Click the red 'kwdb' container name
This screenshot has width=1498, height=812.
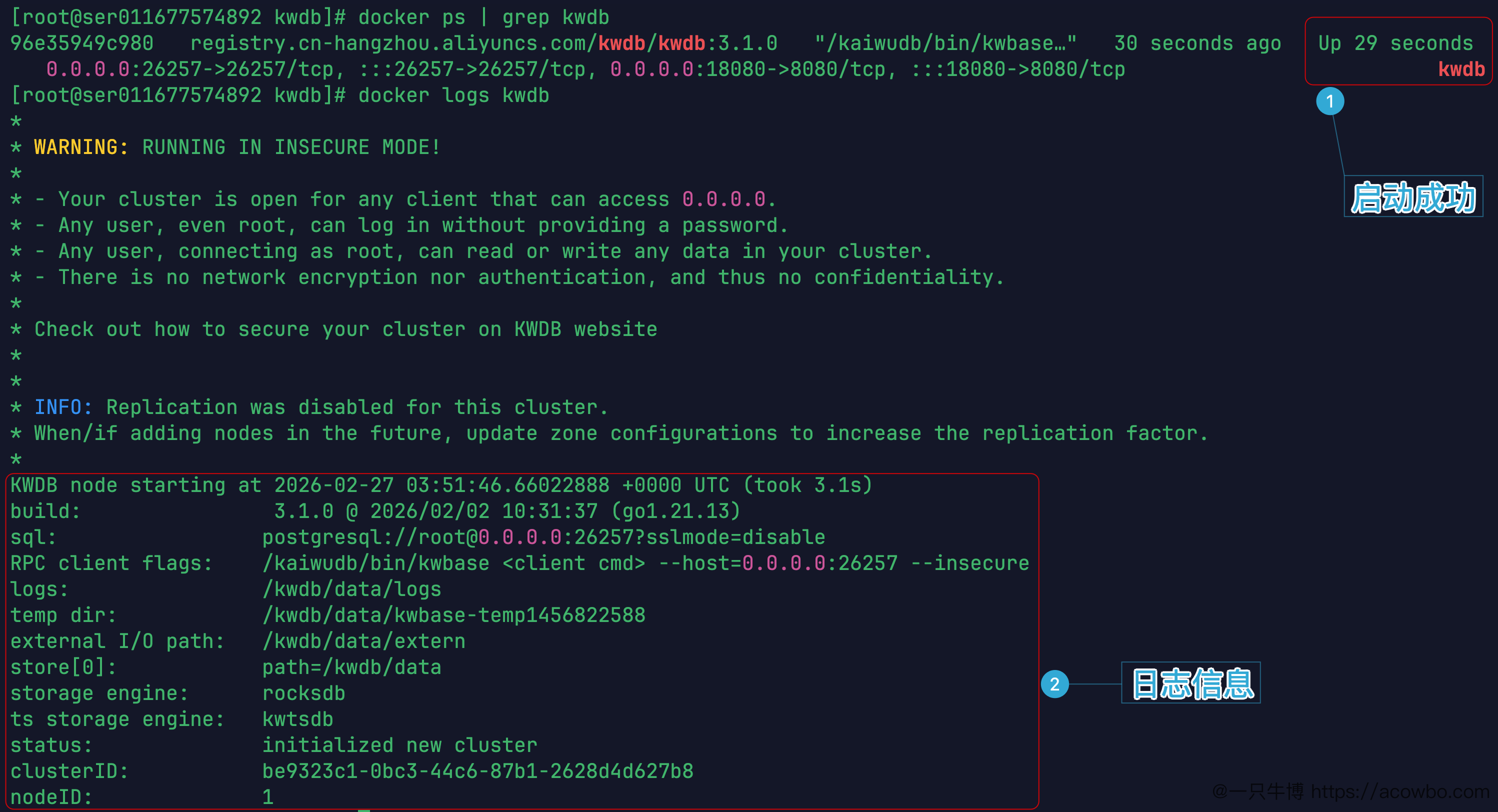pos(1461,69)
